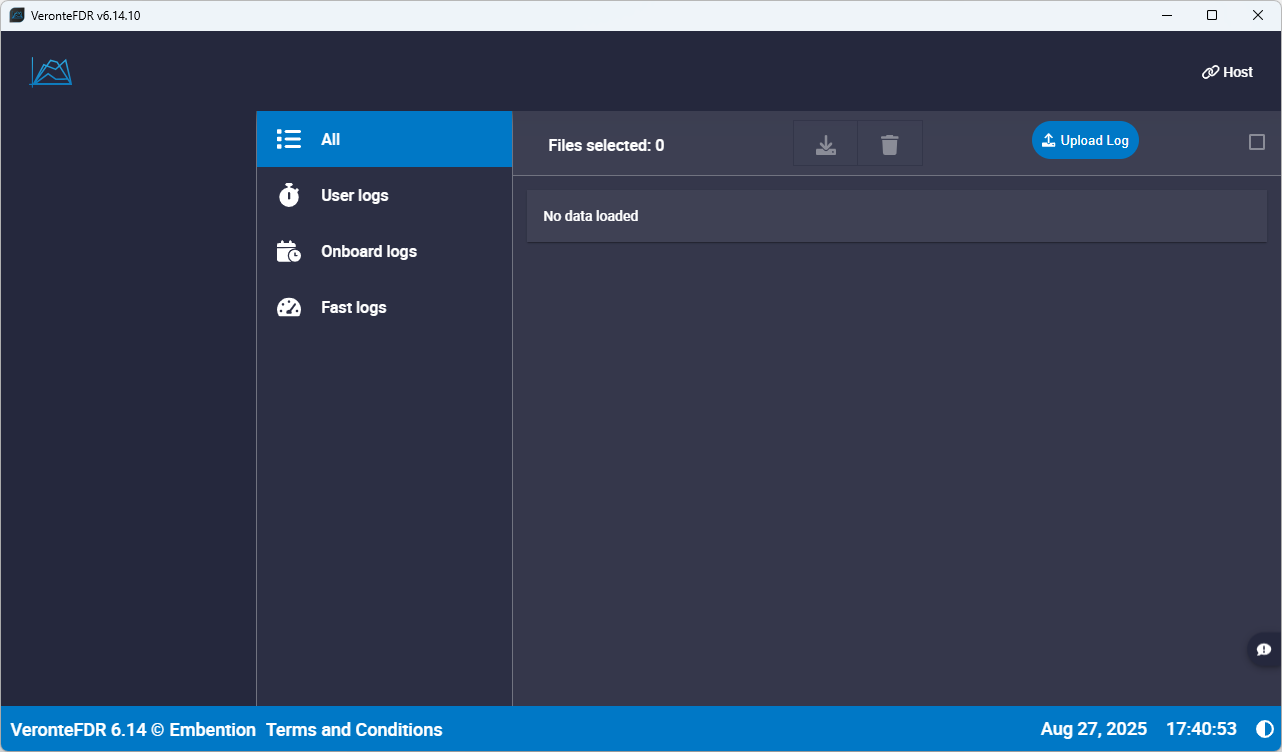Click the VeronteFDR title bar app icon

(17, 15)
